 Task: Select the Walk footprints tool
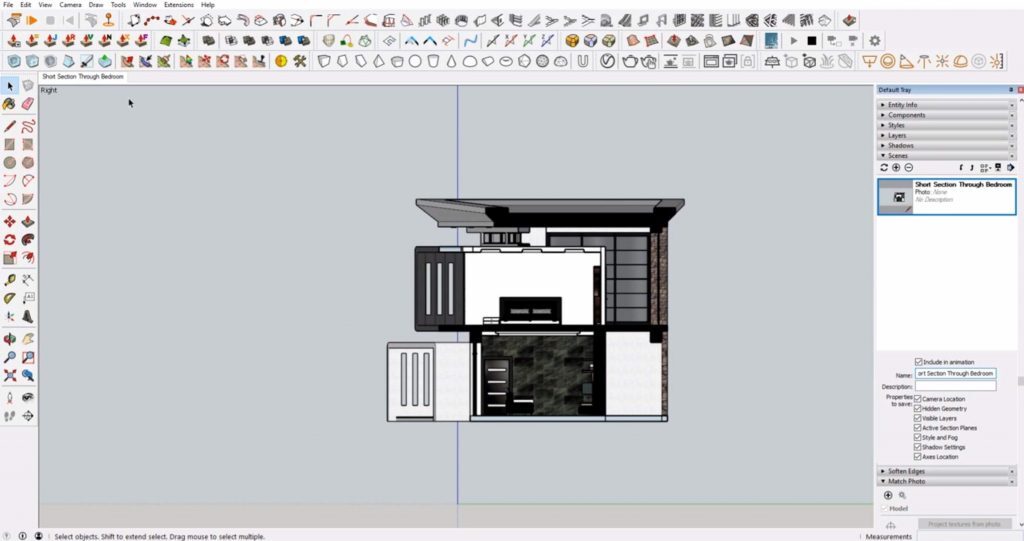coord(9,416)
